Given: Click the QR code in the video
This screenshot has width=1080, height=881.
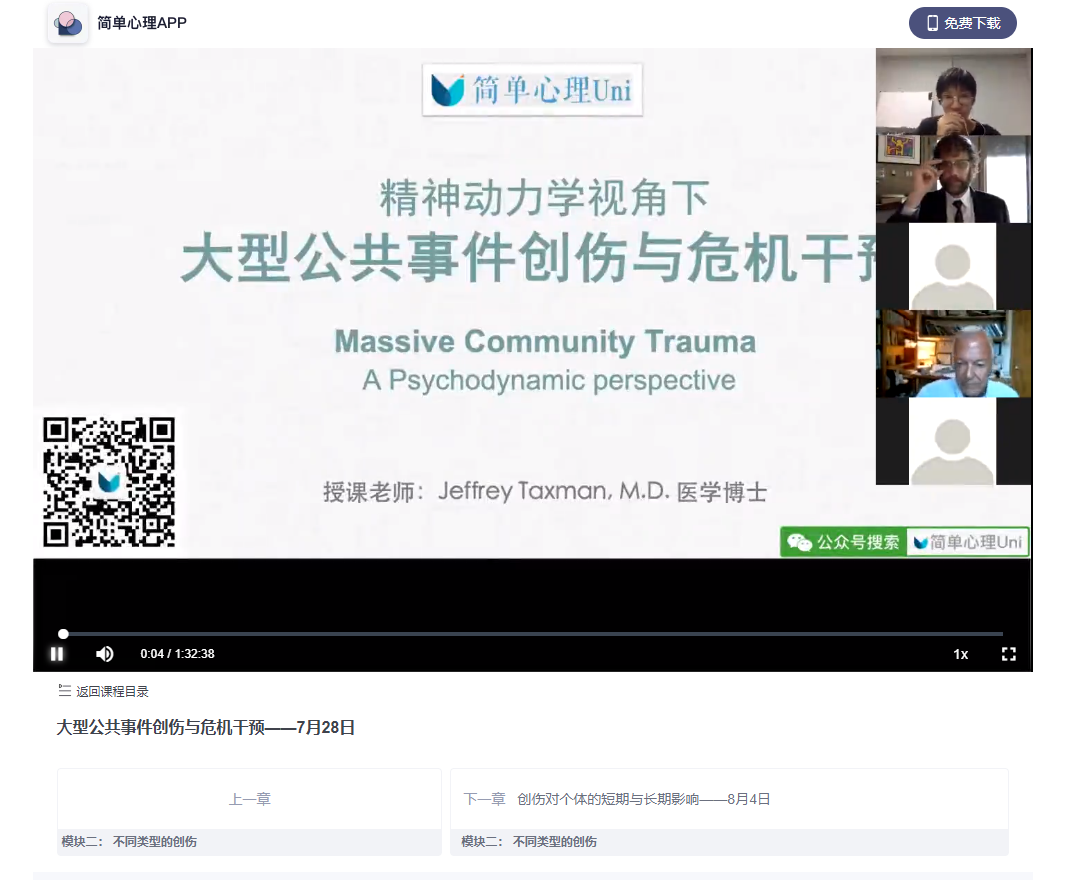Looking at the screenshot, I should click(x=109, y=481).
